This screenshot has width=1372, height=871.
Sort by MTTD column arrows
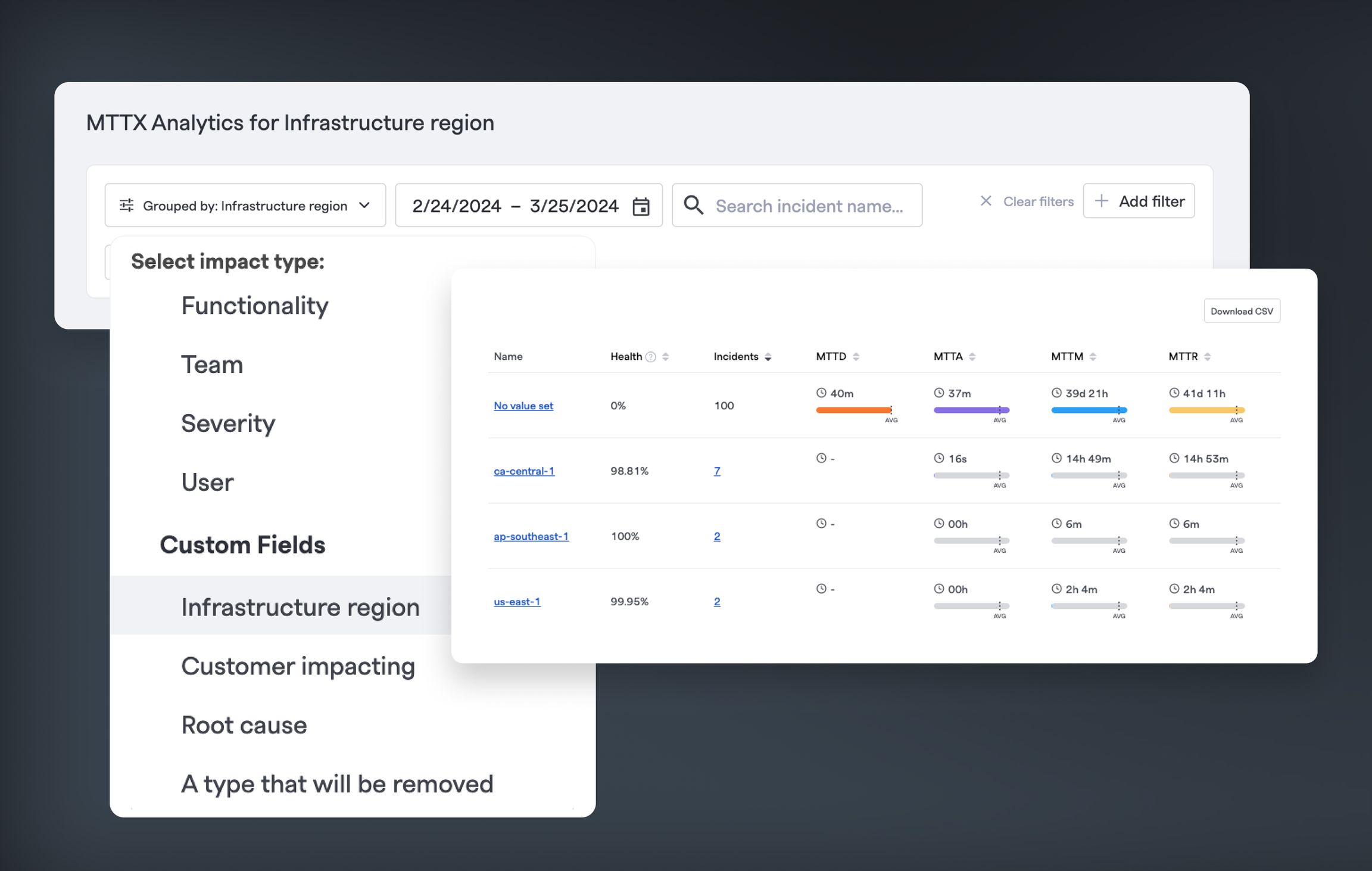tap(856, 357)
